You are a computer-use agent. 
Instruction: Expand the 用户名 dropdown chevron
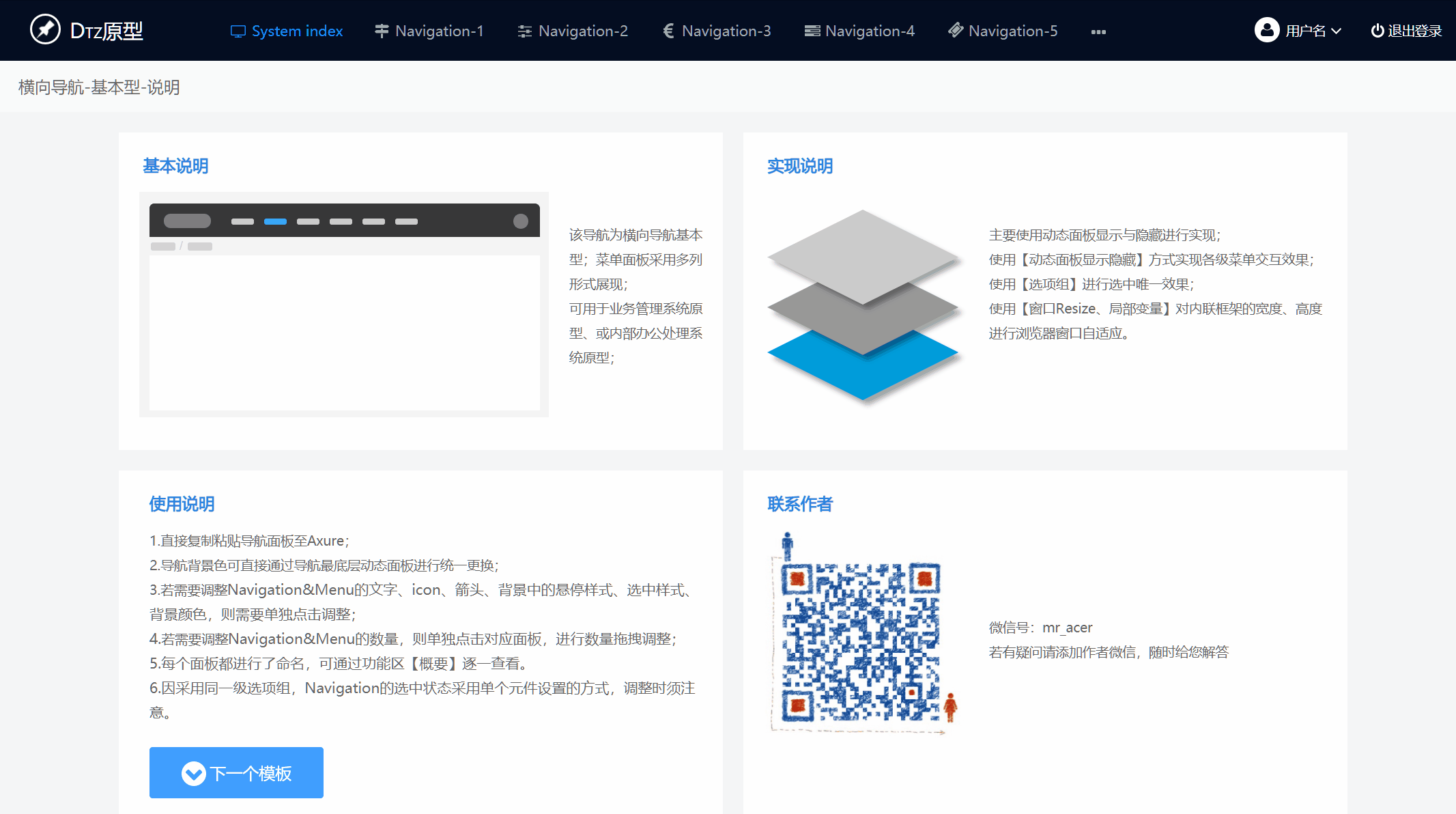(x=1337, y=31)
